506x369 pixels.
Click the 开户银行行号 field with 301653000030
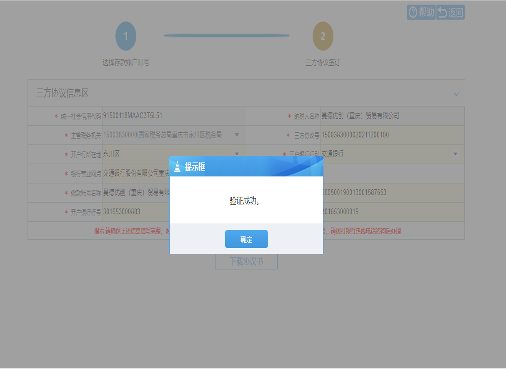pyautogui.click(x=136, y=212)
